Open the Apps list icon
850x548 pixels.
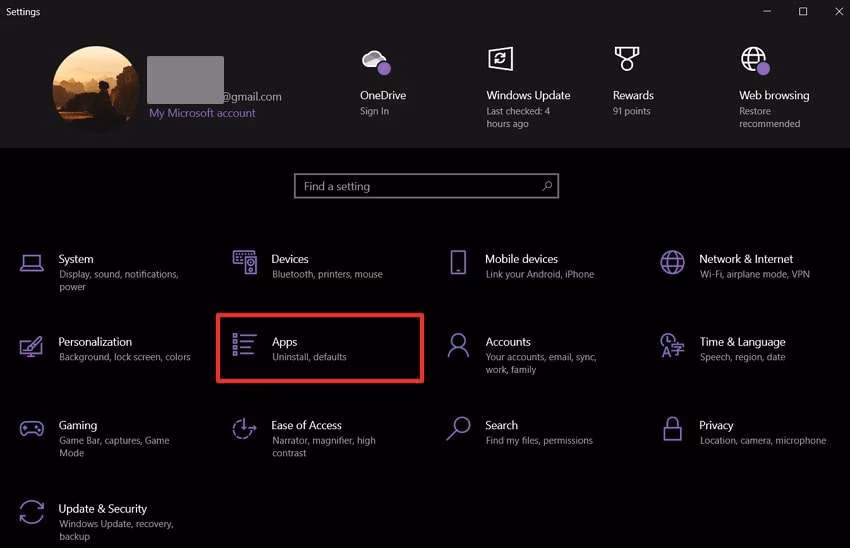click(244, 346)
